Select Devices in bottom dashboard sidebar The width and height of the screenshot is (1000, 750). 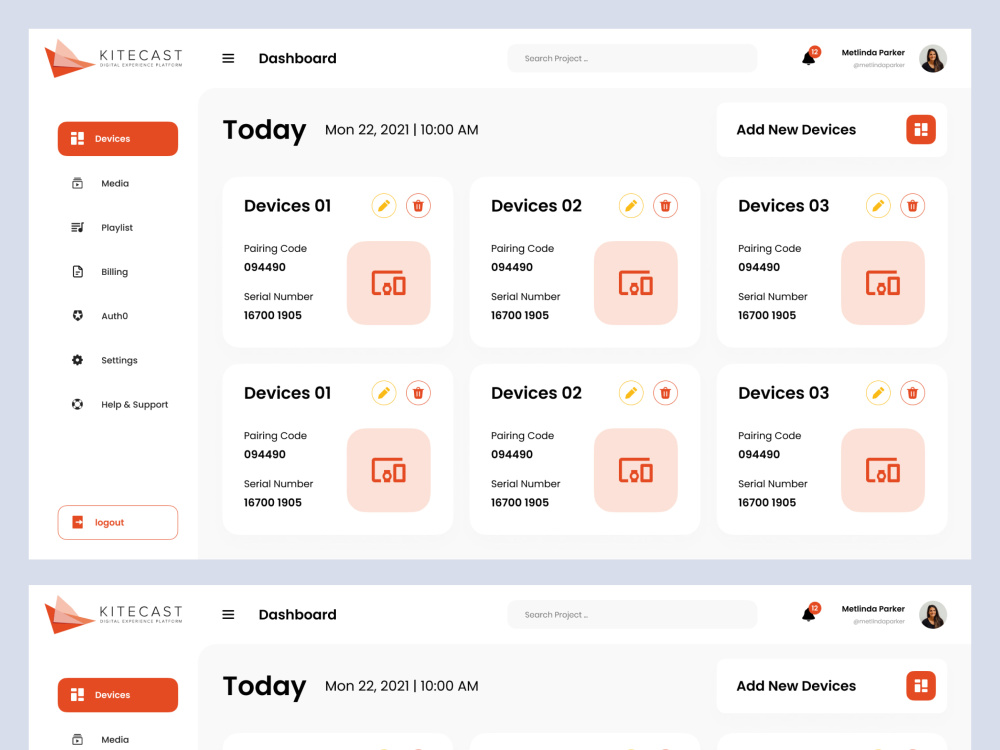(x=118, y=695)
